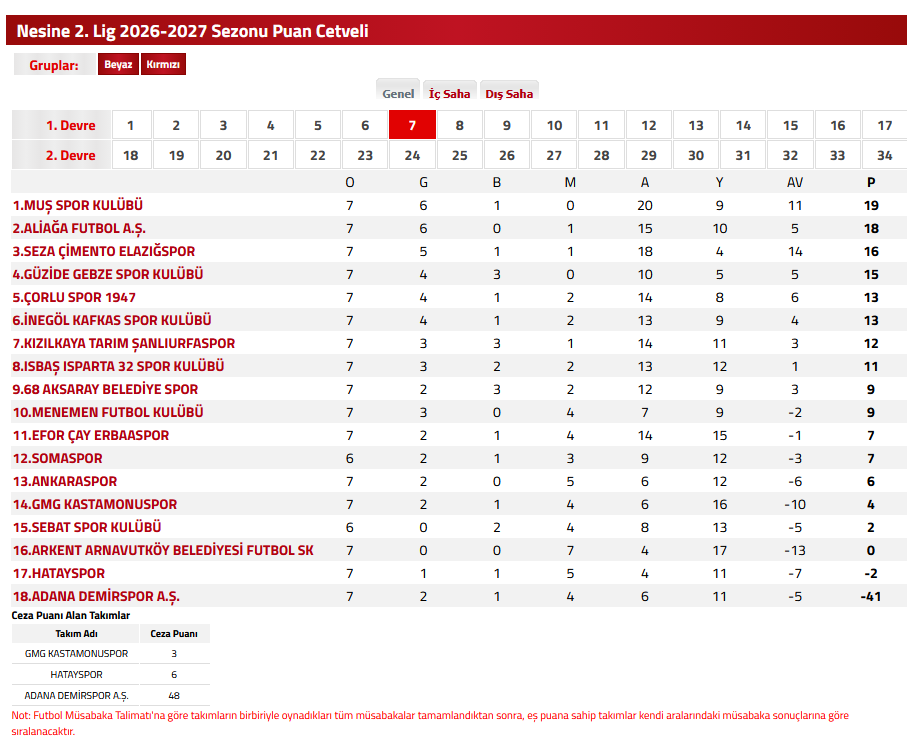Click the Takım Adı column header
The image size is (907, 742).
[76, 634]
